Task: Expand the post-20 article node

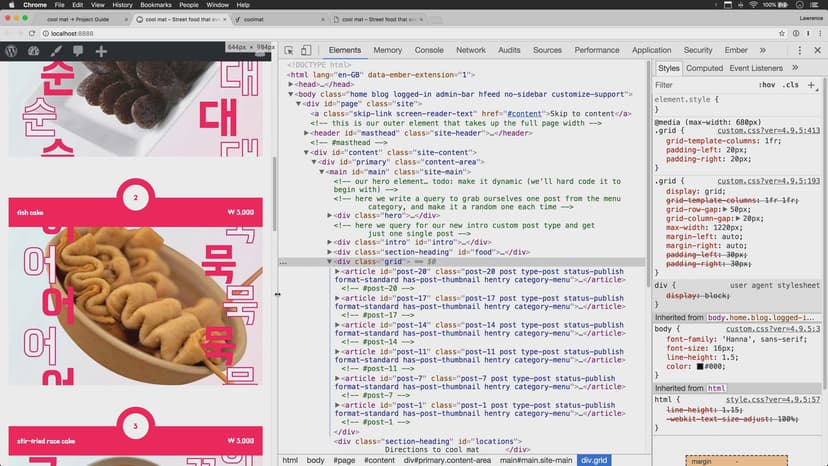Action: point(337,271)
